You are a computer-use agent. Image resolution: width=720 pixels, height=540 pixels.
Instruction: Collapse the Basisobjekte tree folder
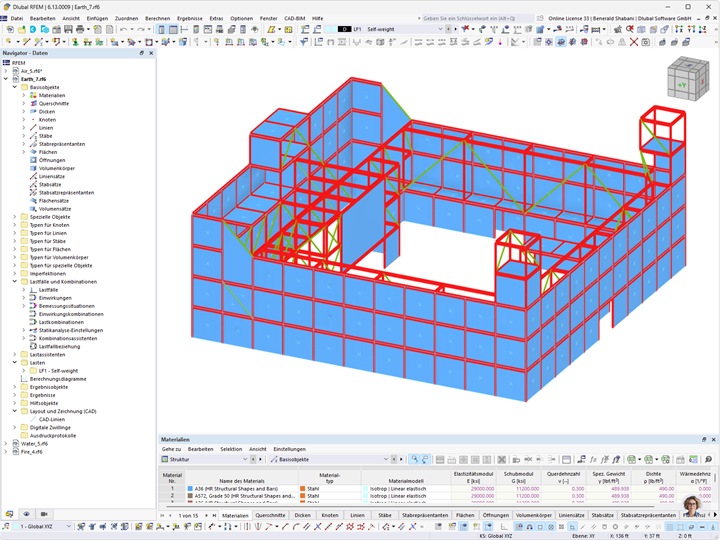coord(15,87)
